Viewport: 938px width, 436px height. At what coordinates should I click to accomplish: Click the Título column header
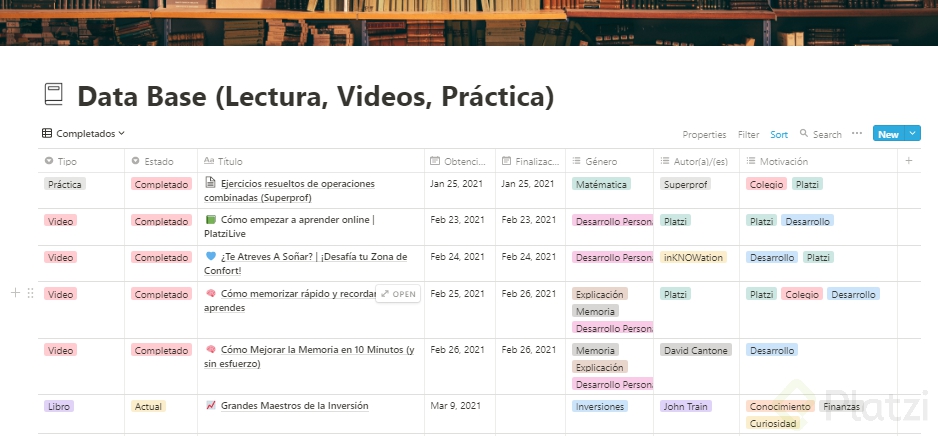pos(230,161)
